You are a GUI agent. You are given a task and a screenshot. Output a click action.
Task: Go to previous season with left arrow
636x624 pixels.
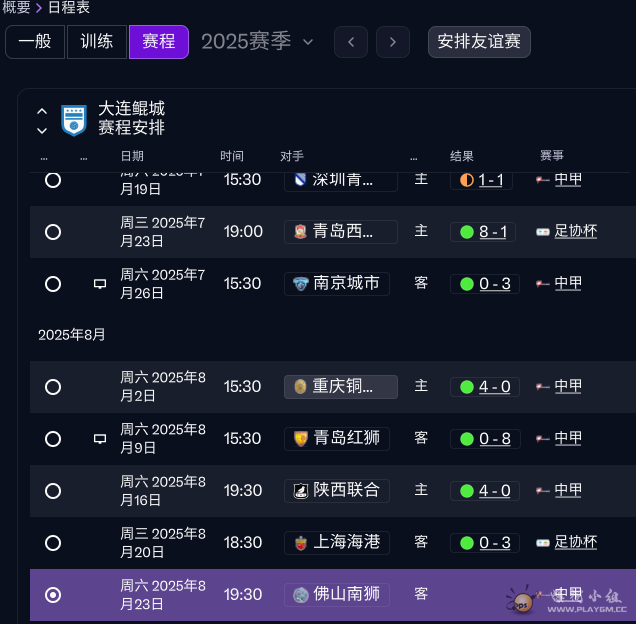pyautogui.click(x=351, y=42)
